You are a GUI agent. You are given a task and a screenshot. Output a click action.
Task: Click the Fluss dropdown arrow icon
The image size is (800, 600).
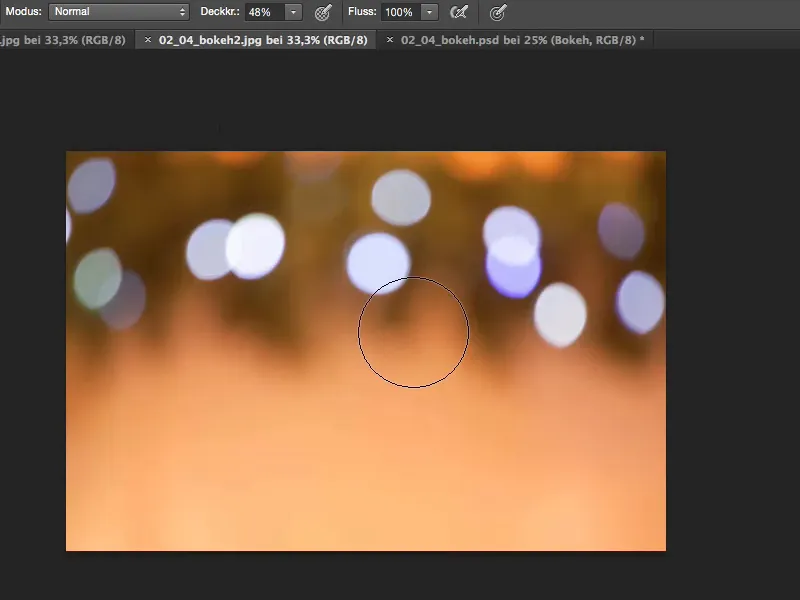coord(428,13)
